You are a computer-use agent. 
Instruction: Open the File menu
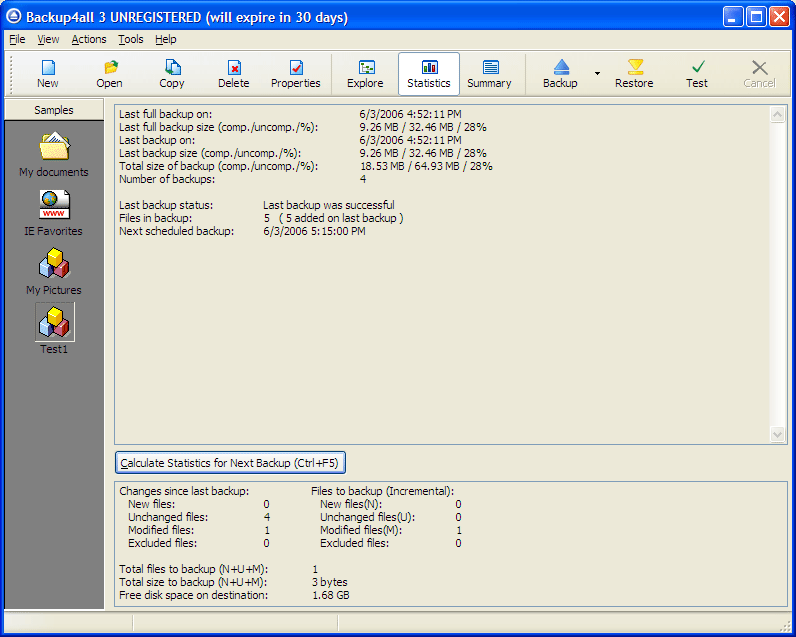17,39
